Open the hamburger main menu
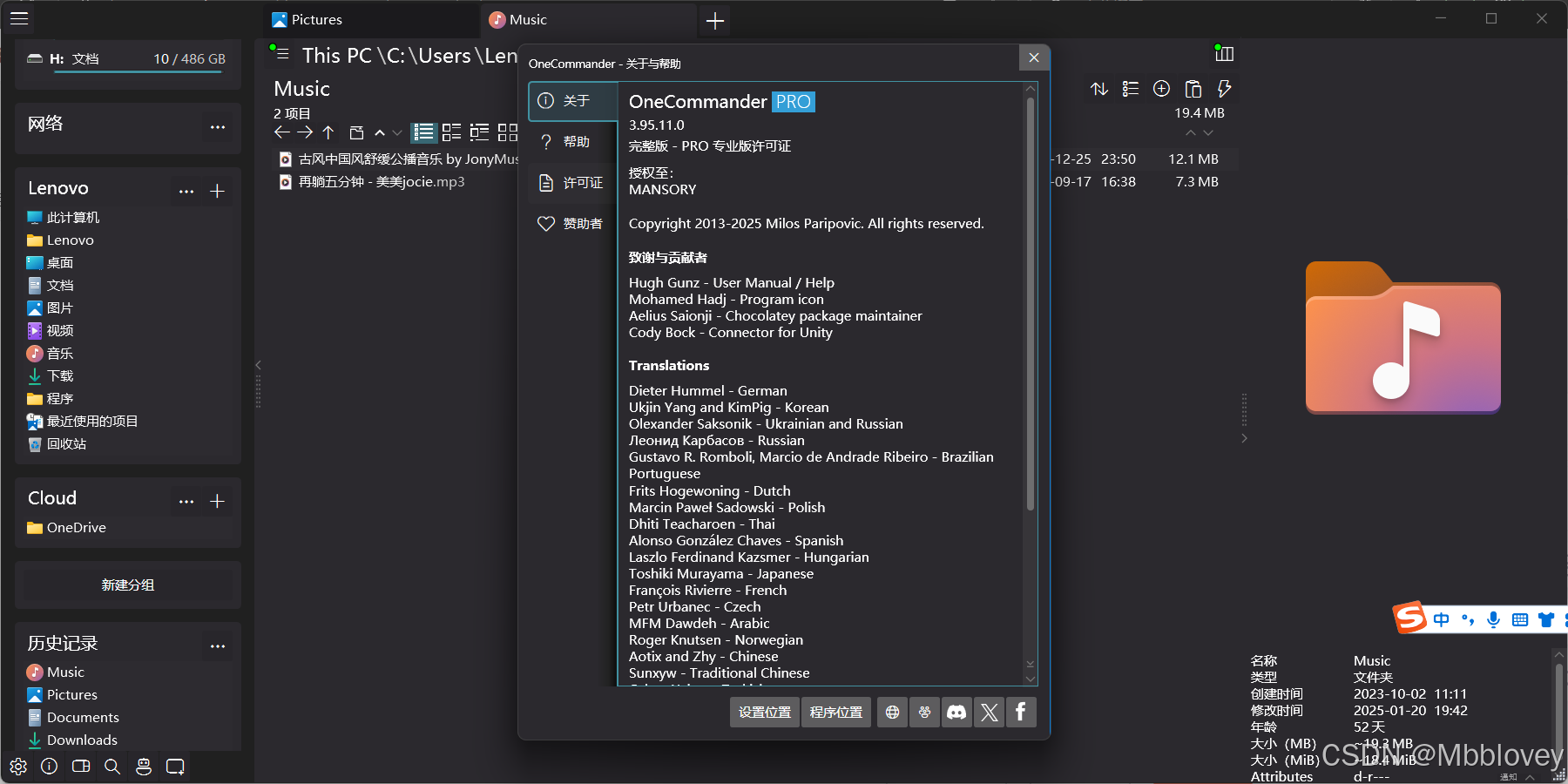Screen dimensions: 1568x784 pyautogui.click(x=19, y=18)
